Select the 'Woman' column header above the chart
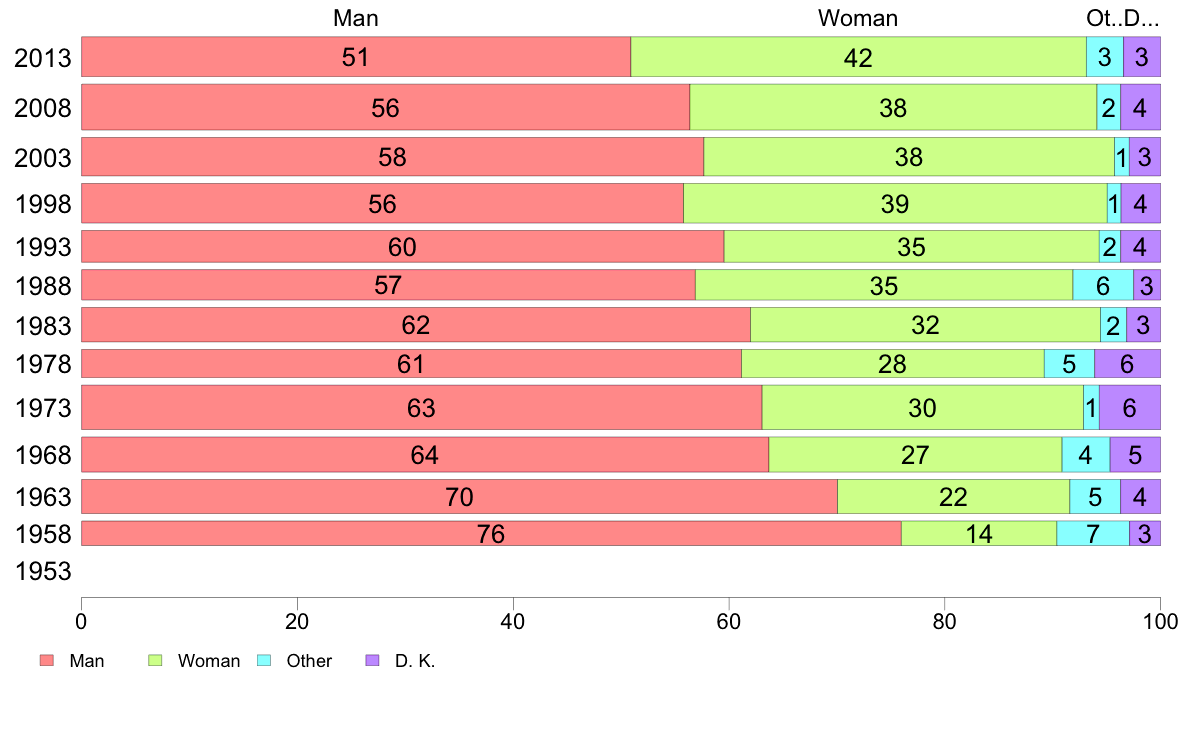1188x736 pixels. tap(858, 18)
